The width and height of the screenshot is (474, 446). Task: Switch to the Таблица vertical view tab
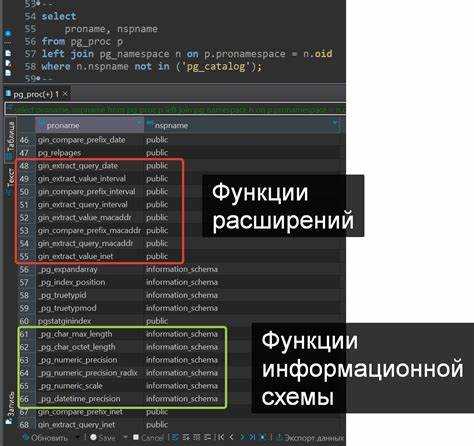coord(10,141)
